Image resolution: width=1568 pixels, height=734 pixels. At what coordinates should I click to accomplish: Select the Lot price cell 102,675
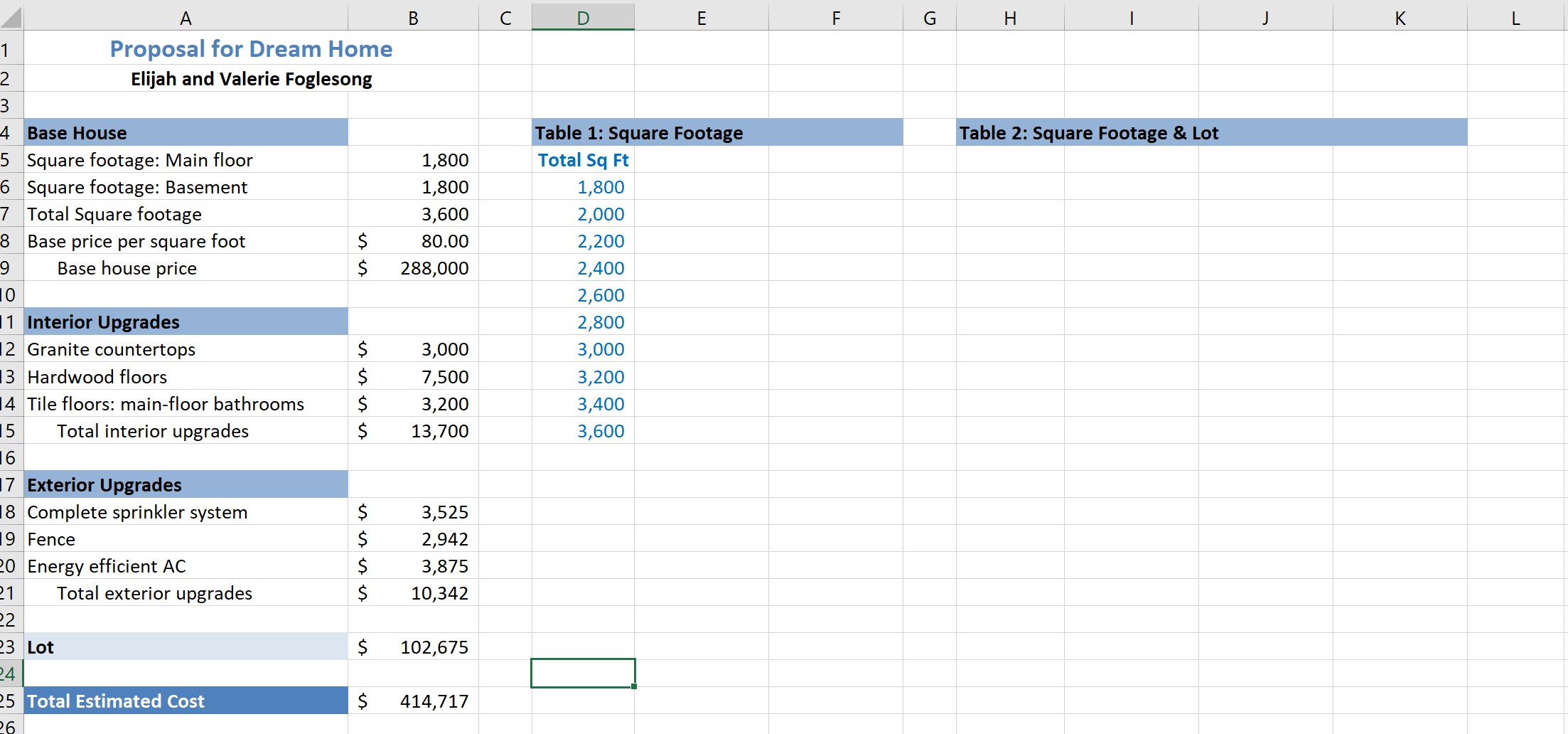(412, 647)
